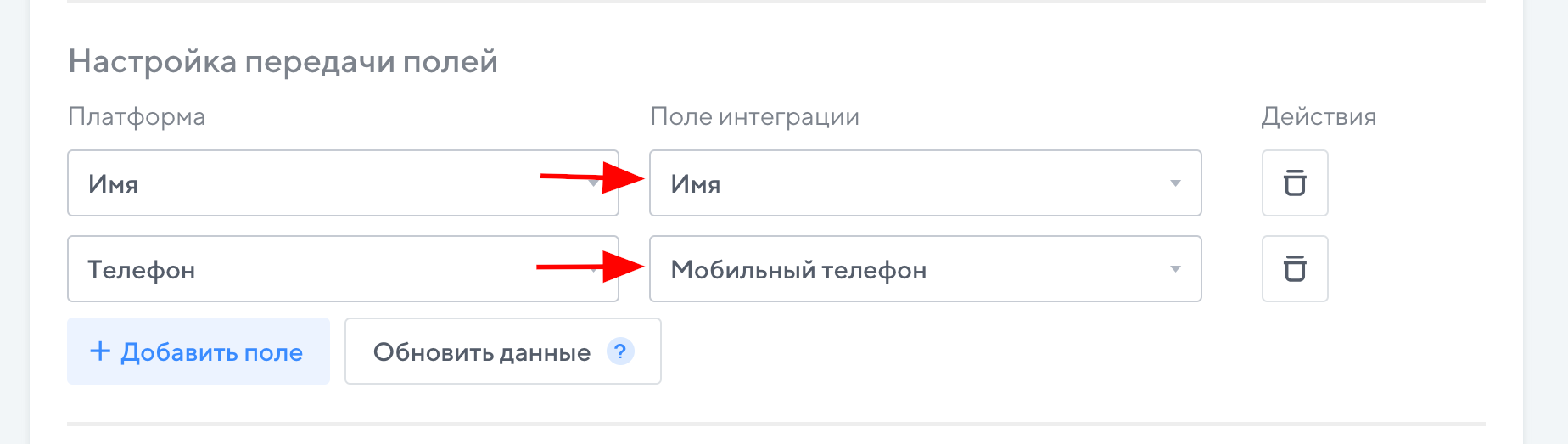Click the Действия column label
1568x444 pixels.
tap(1319, 116)
